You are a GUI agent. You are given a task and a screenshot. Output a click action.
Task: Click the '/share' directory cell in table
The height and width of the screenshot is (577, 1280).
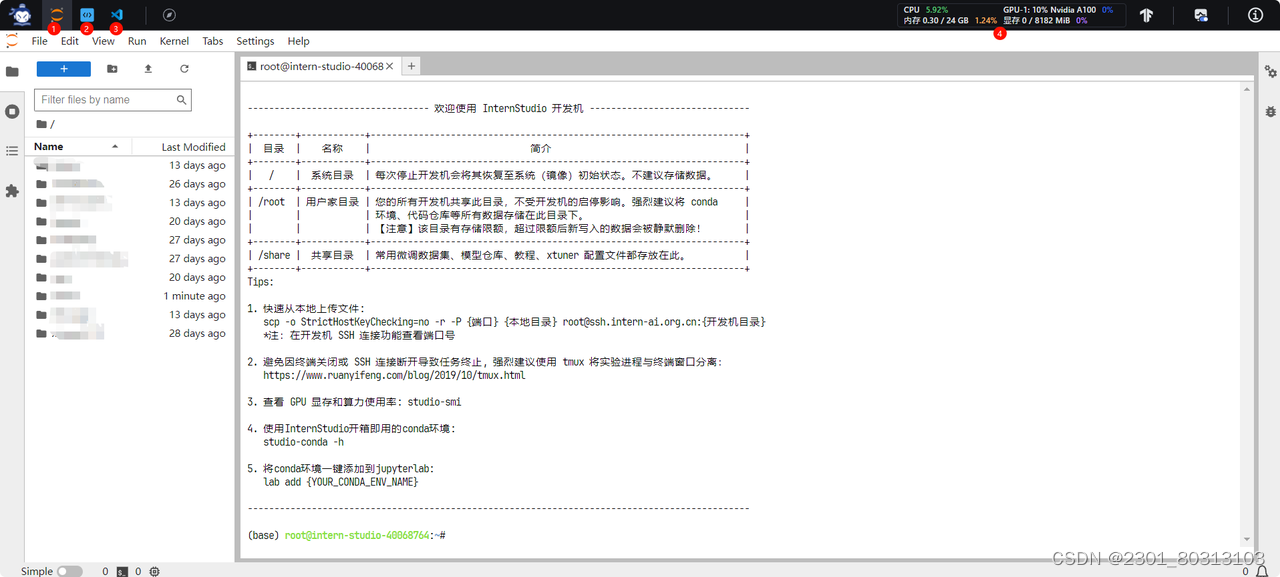coord(274,255)
